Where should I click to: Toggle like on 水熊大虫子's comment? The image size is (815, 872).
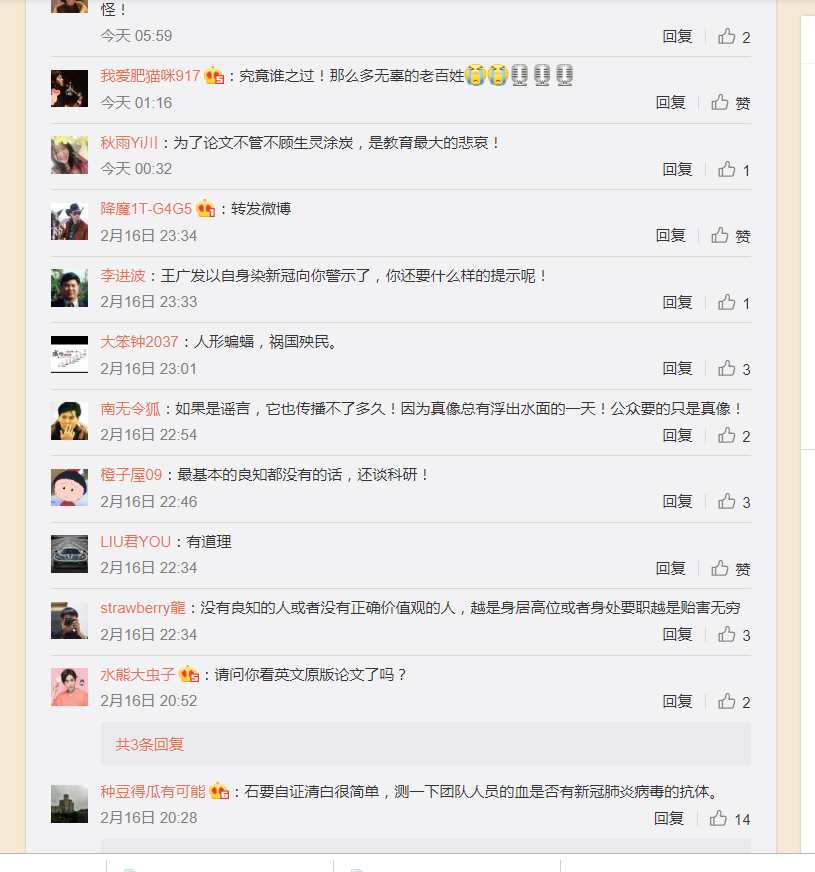(x=727, y=701)
